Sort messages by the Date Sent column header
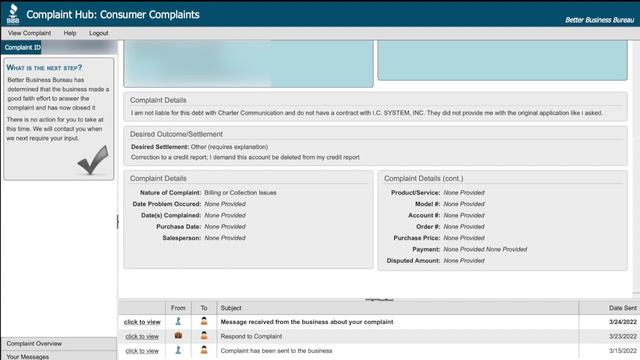Screen dimensions: 640x360 point(609,308)
